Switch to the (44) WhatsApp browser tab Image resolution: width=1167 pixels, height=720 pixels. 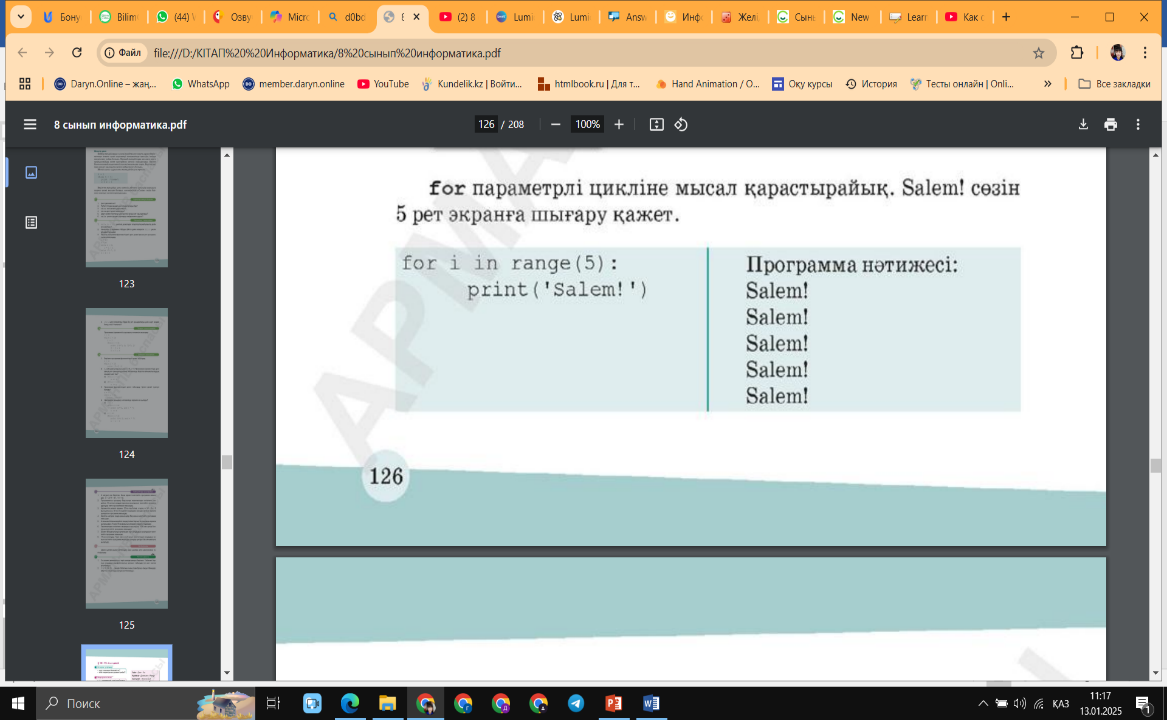click(x=175, y=16)
